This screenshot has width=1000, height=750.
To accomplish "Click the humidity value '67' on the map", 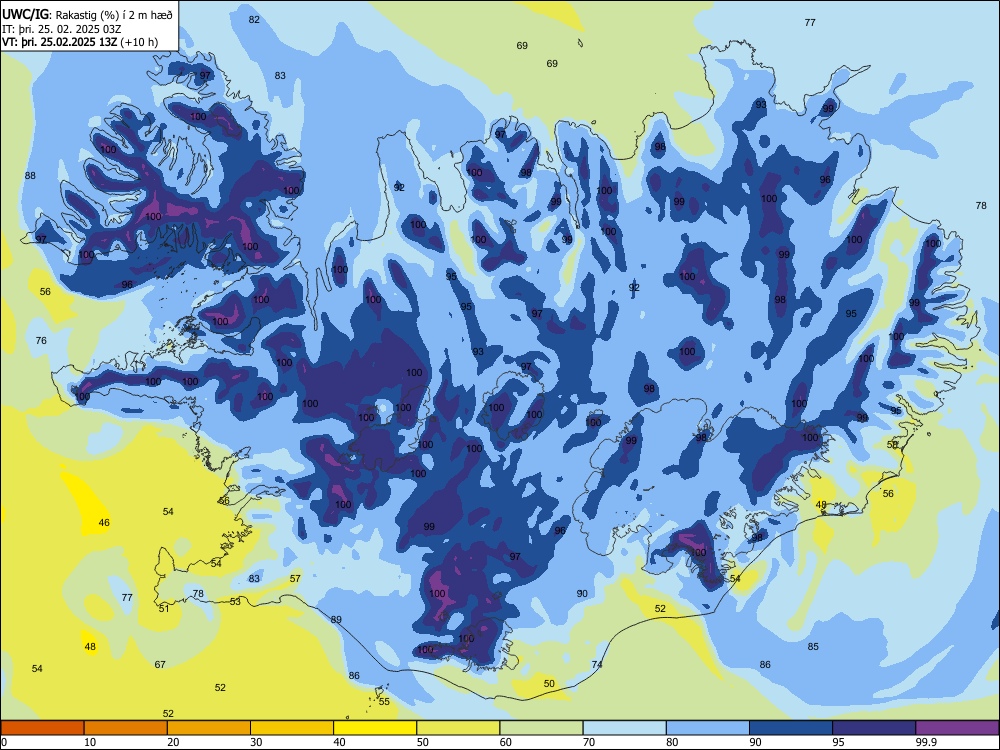I will [160, 665].
